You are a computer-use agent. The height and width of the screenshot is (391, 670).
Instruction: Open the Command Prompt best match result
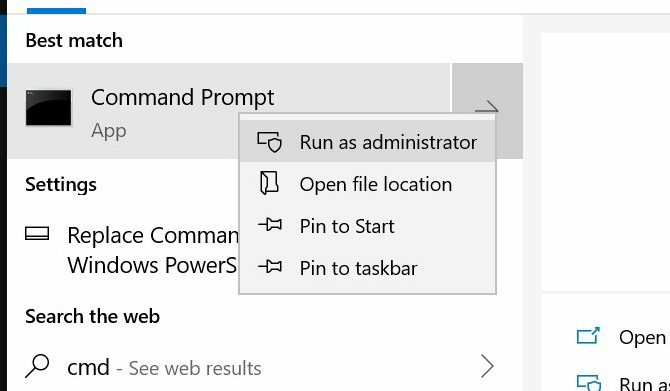click(x=229, y=111)
